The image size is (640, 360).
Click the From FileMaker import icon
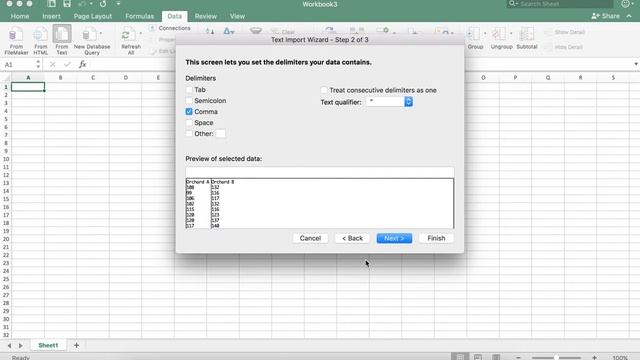(16, 35)
